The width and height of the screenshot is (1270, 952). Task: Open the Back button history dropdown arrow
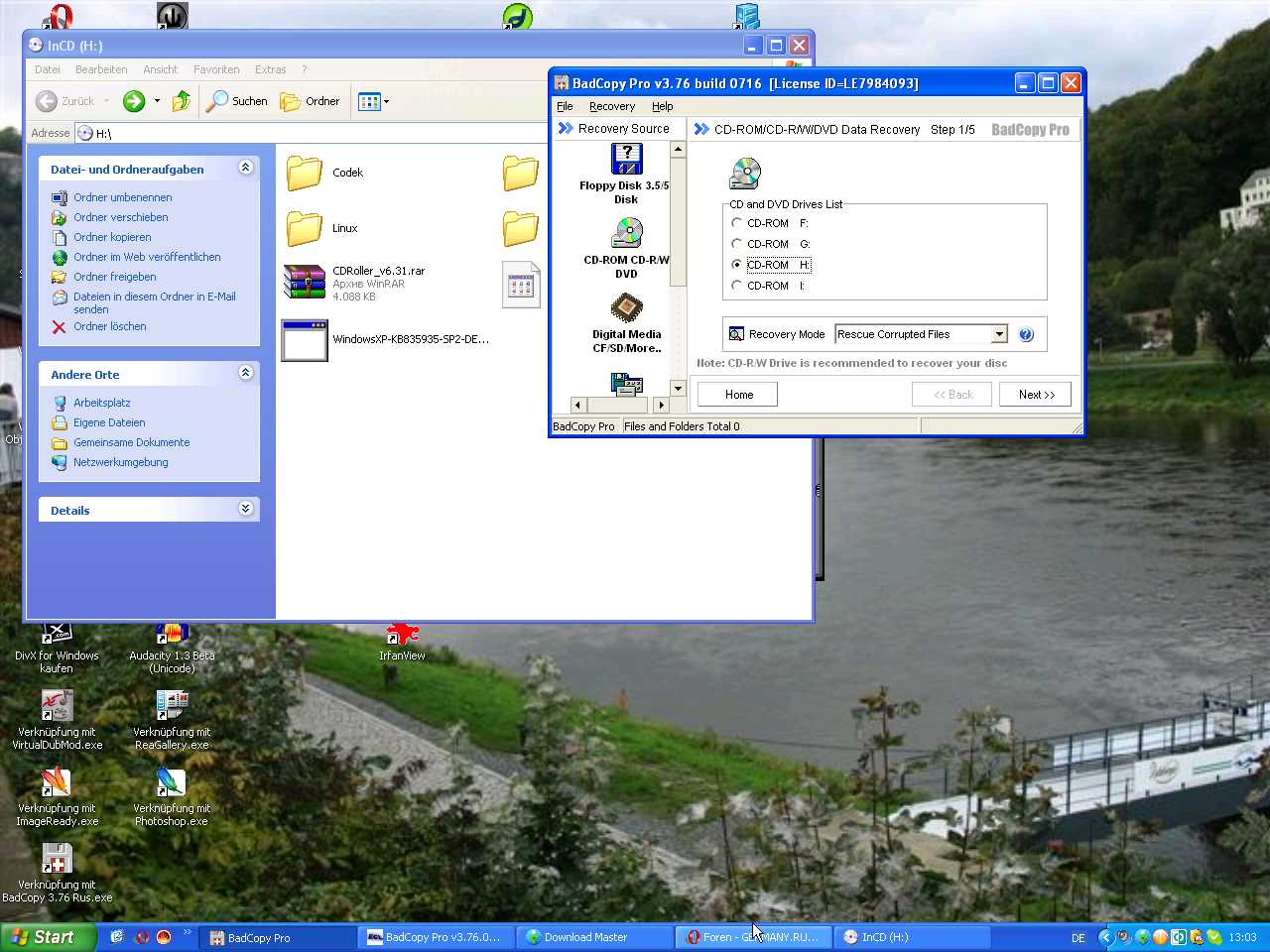click(x=106, y=101)
